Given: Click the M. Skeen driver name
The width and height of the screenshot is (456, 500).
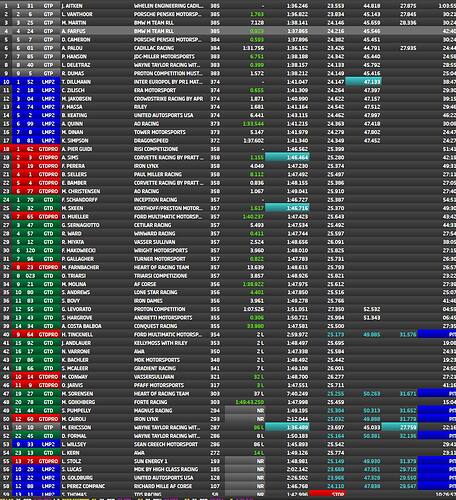Looking at the screenshot, I should pos(73,208).
